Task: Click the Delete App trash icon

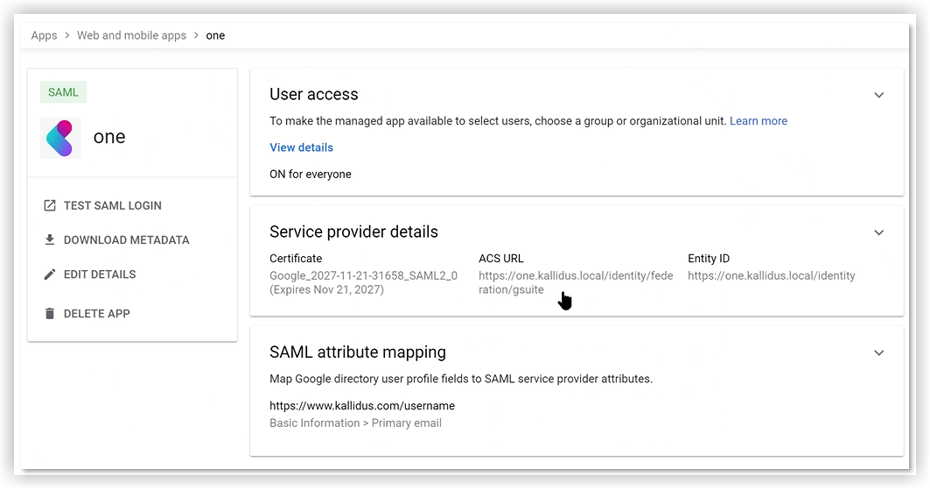Action: pos(50,313)
